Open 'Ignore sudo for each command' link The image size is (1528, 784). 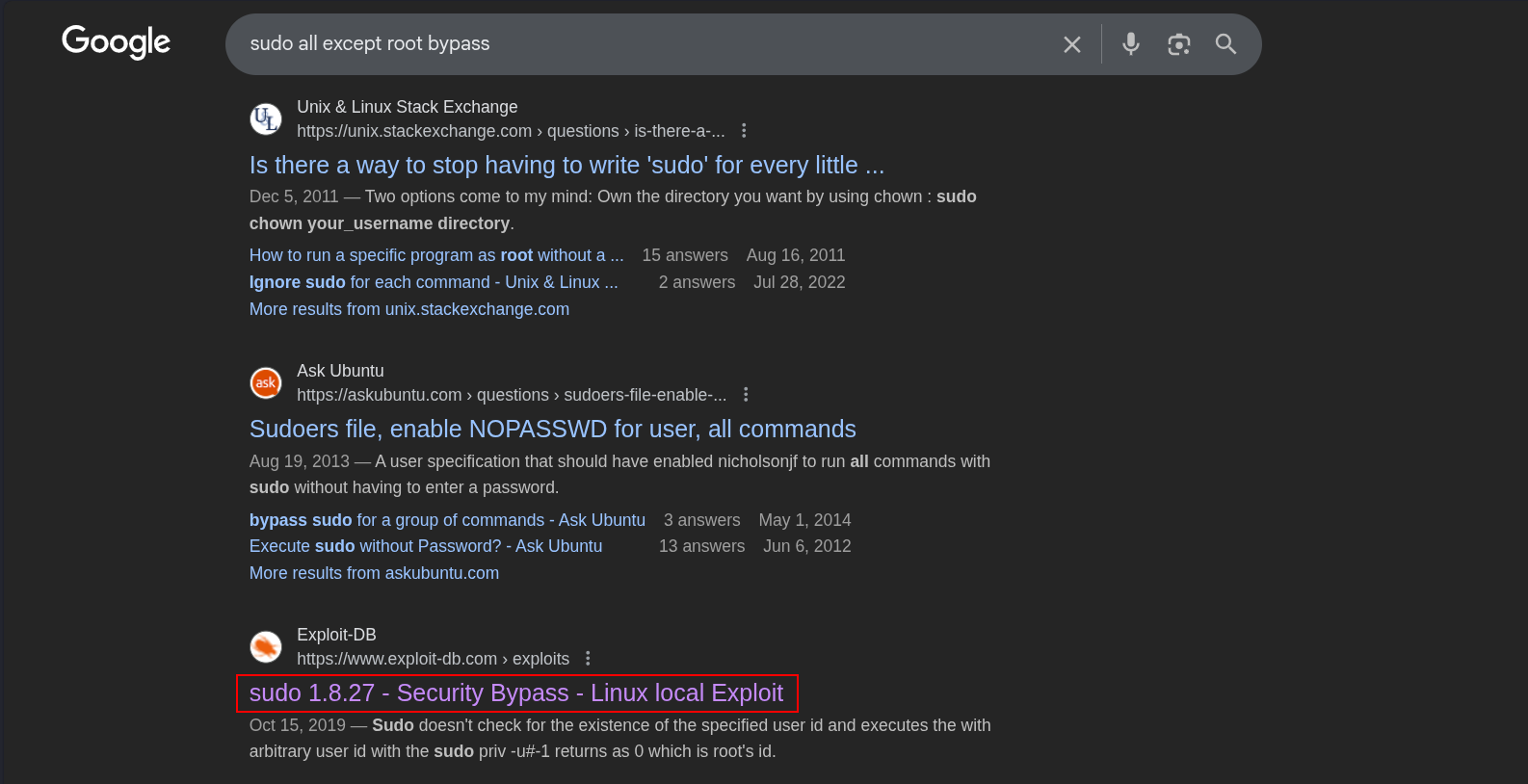tap(434, 282)
